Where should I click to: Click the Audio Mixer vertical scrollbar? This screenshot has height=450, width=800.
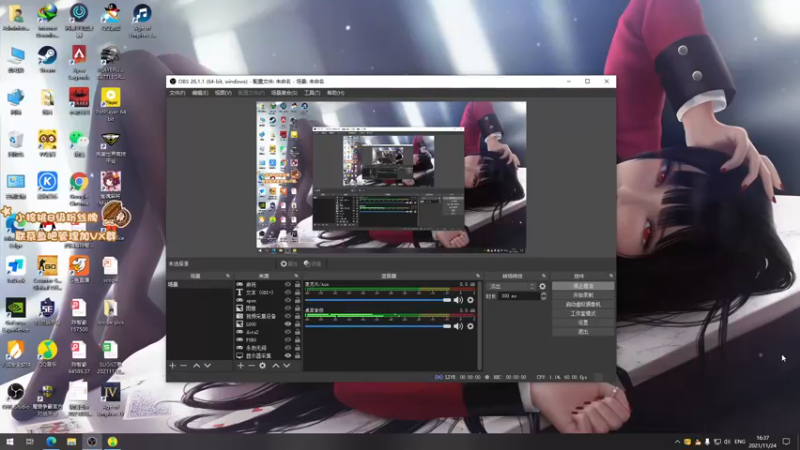(480, 325)
